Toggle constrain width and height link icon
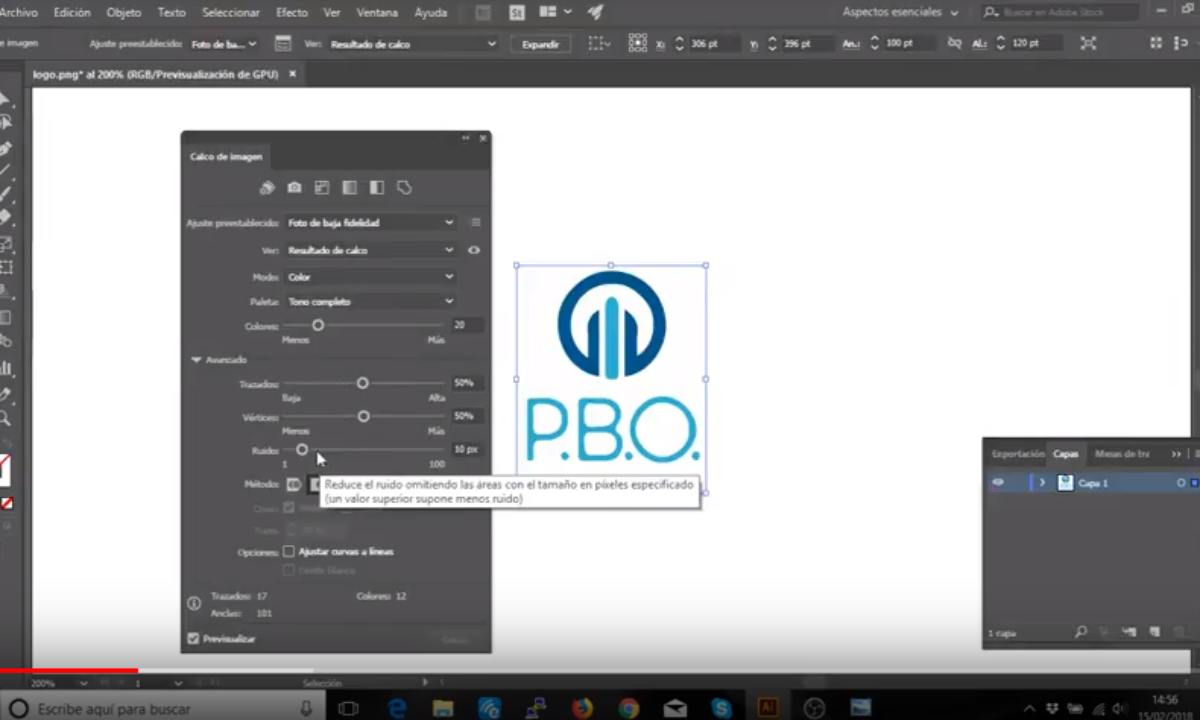 tap(954, 44)
